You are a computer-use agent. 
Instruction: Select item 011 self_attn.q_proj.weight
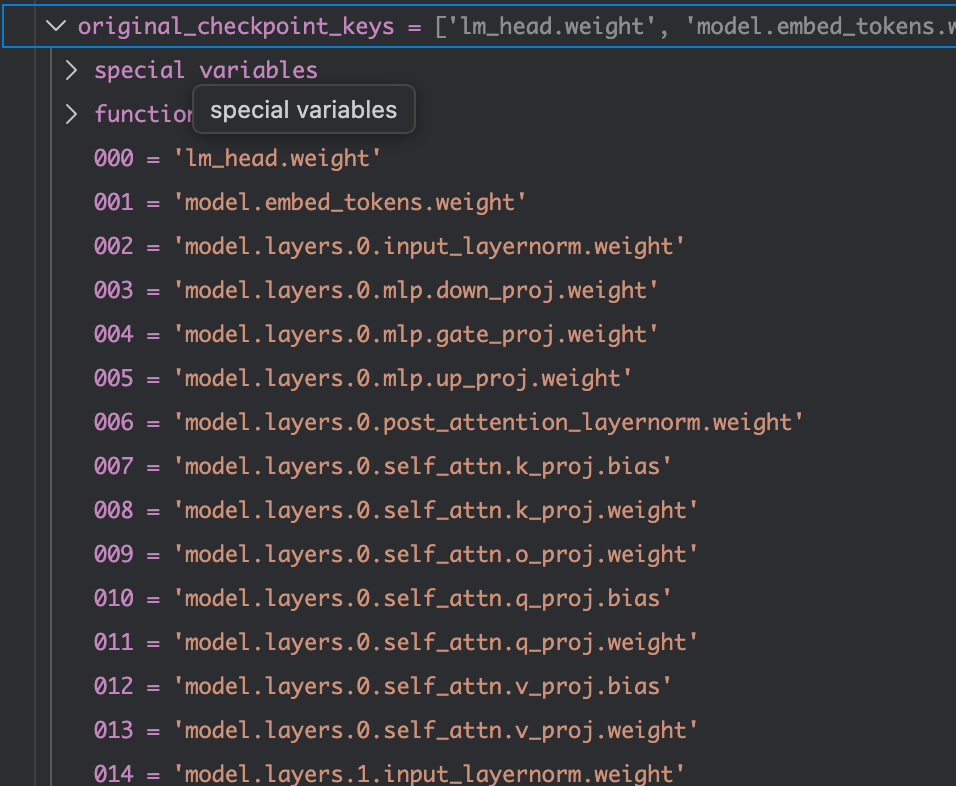(x=396, y=642)
